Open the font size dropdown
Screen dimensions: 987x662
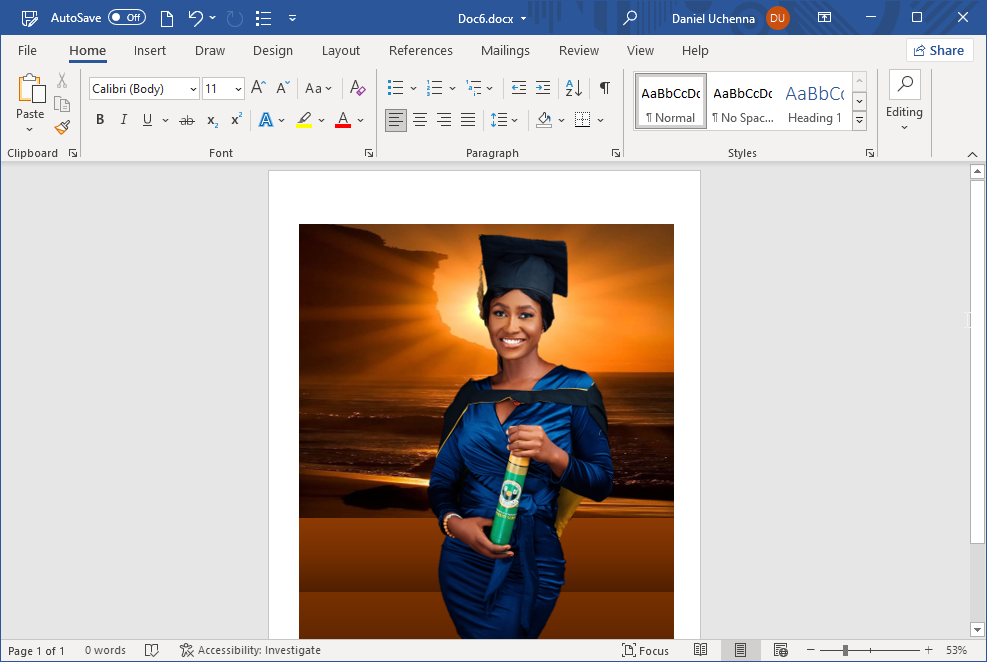click(x=238, y=89)
